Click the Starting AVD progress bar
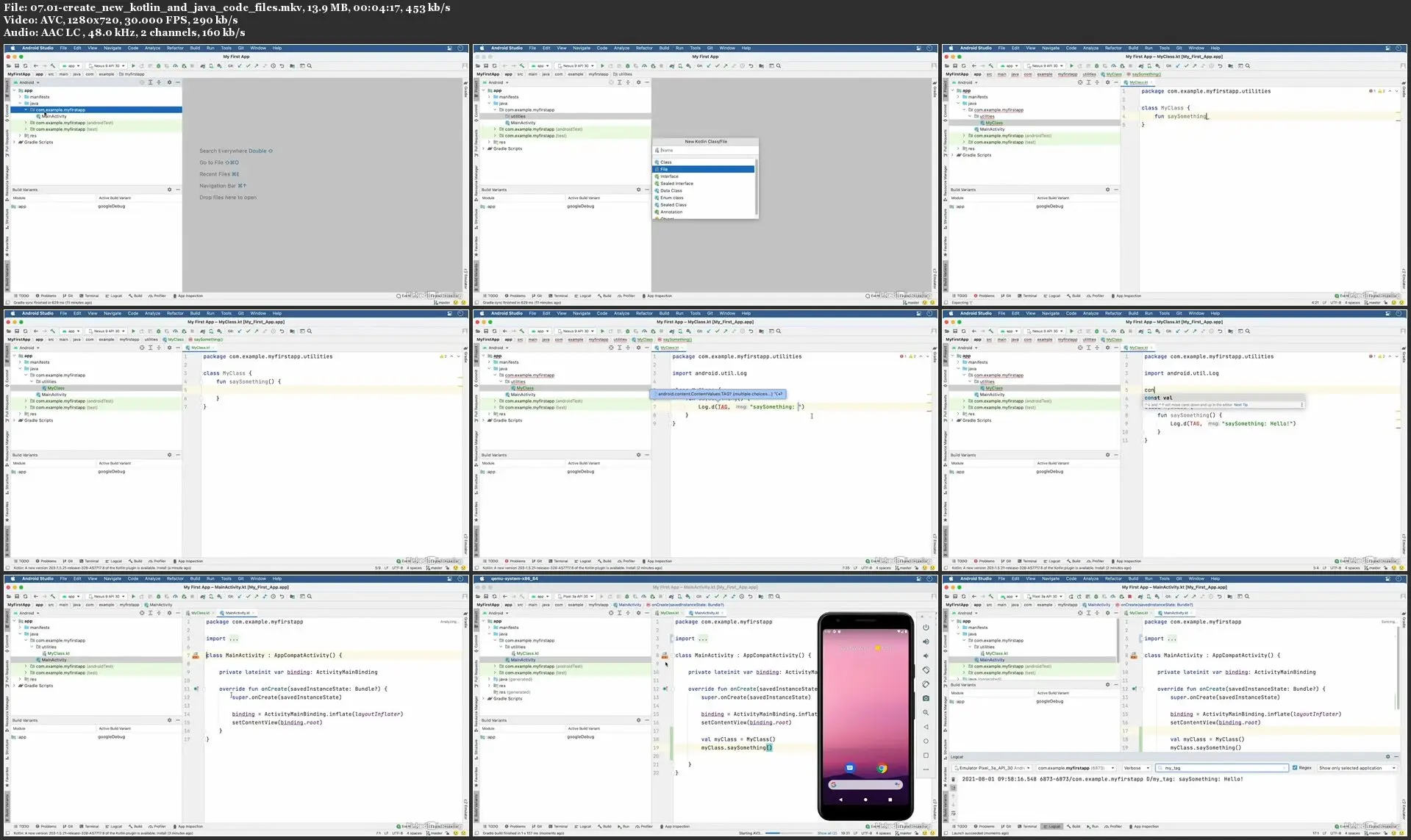Viewport: 1411px width, 840px height. (x=790, y=833)
